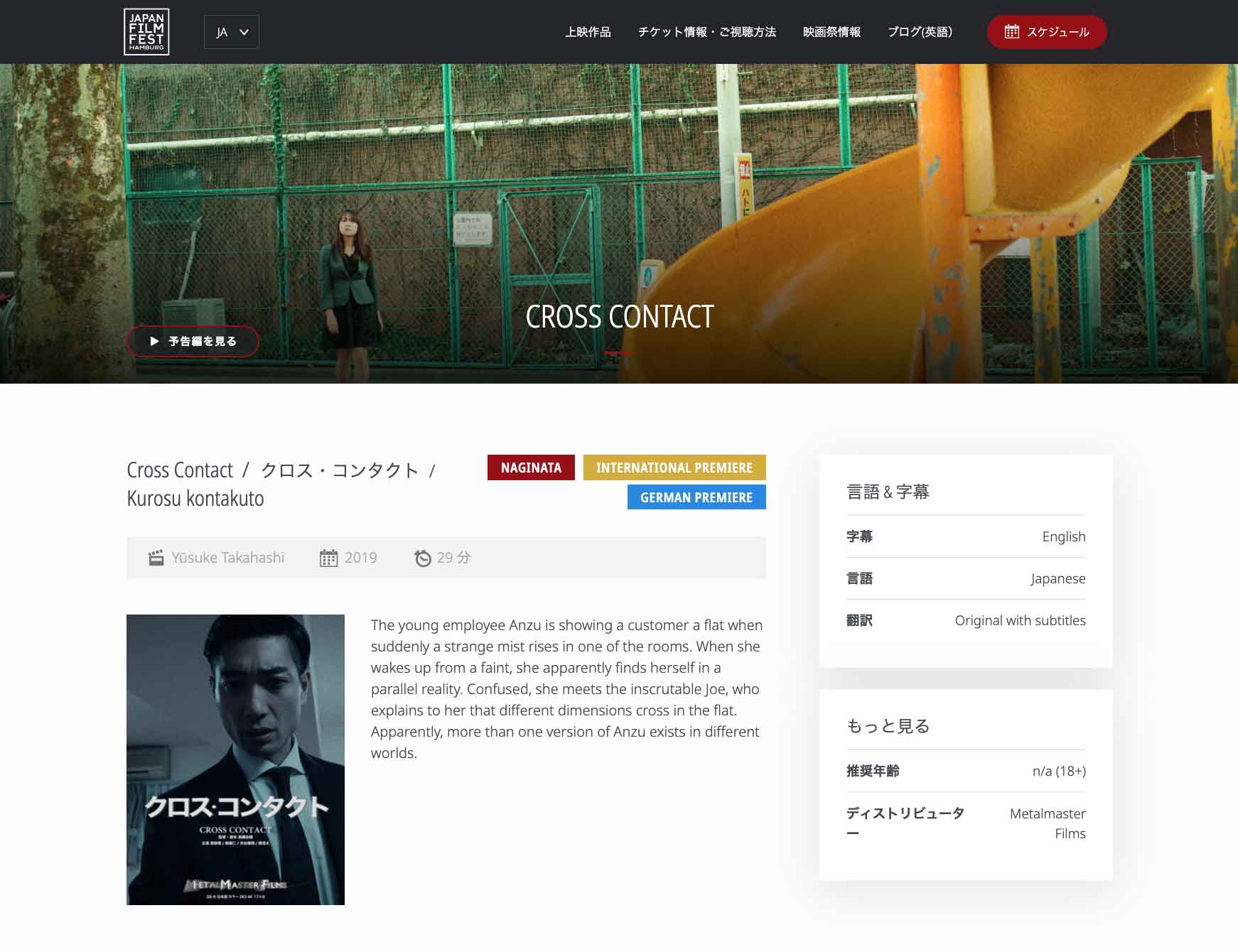Play the trailer with 予告編を見る button

[x=193, y=341]
